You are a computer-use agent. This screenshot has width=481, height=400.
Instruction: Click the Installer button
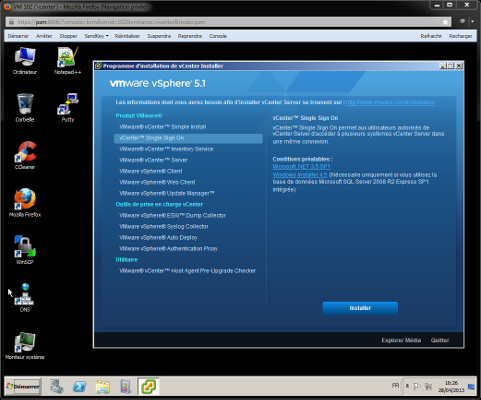pos(360,308)
